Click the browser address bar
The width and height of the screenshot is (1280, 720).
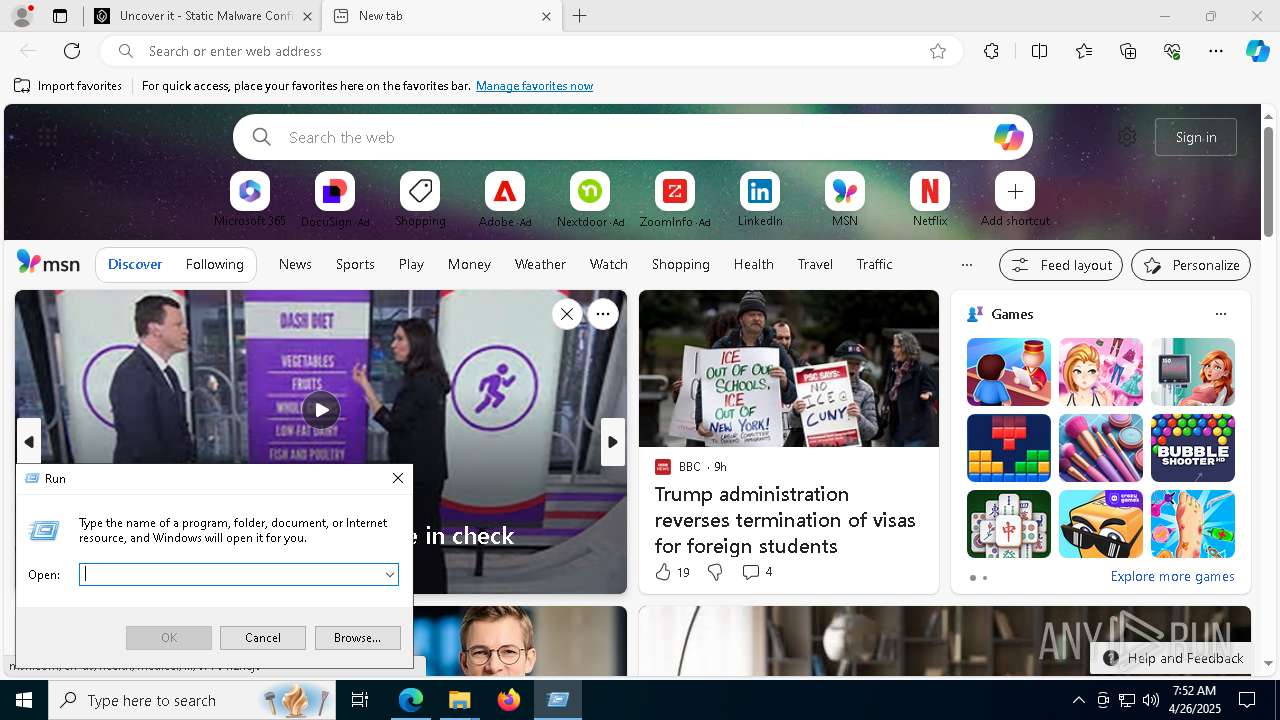click(530, 51)
